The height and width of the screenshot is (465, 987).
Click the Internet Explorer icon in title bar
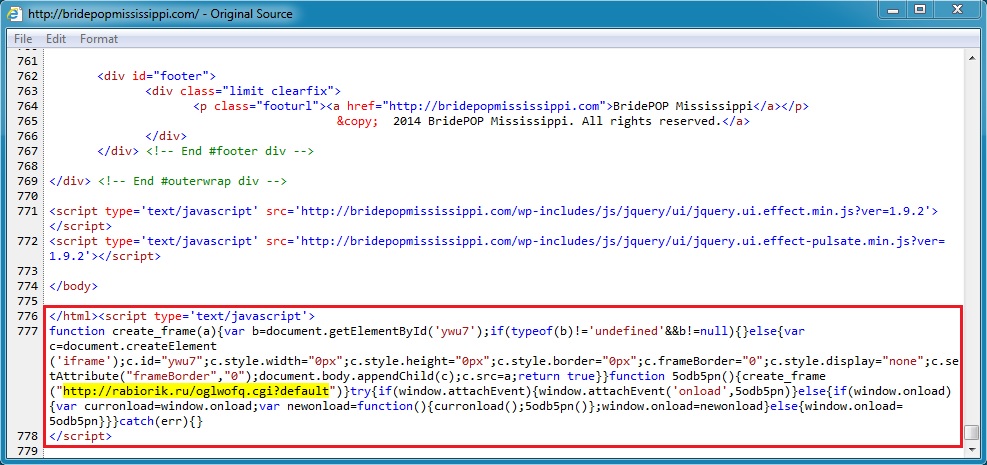pos(15,13)
